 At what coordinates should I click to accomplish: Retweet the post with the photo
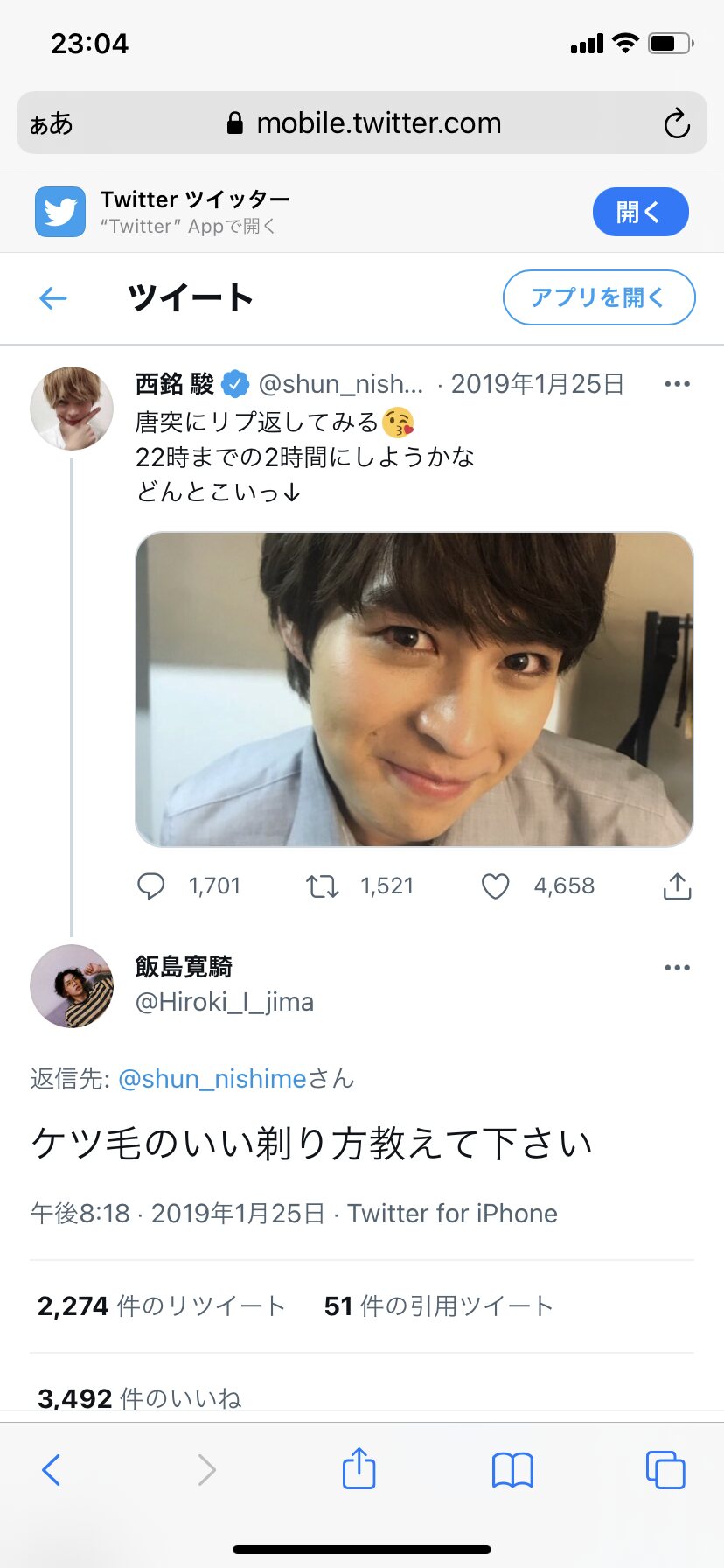coord(323,885)
